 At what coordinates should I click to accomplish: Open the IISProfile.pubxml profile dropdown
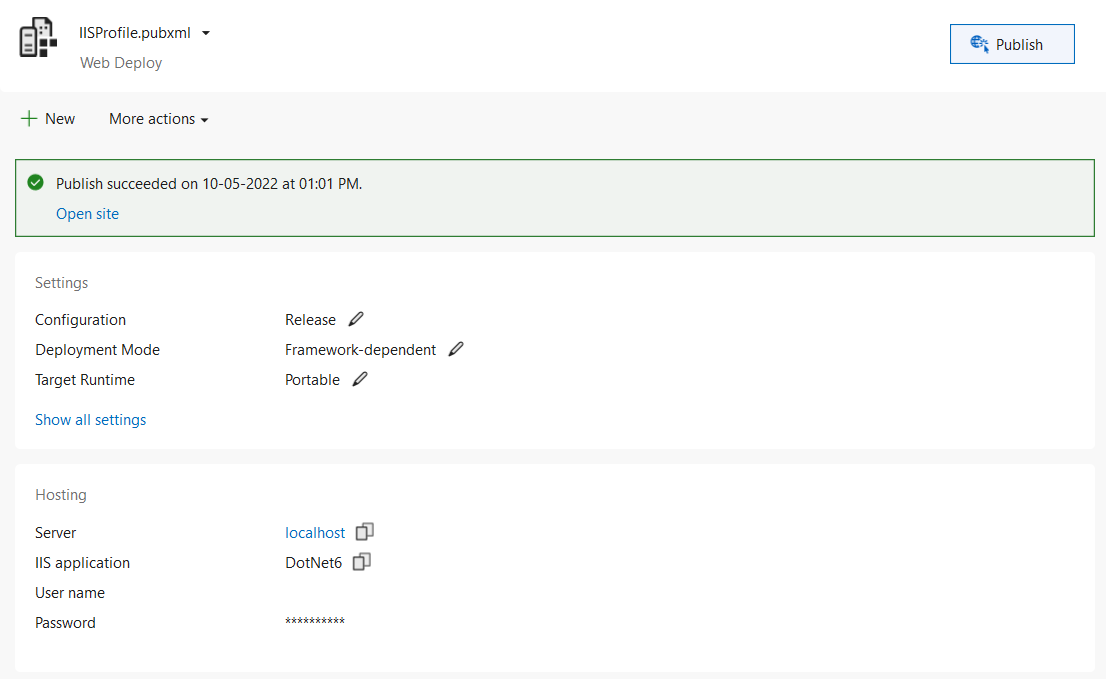[x=206, y=33]
